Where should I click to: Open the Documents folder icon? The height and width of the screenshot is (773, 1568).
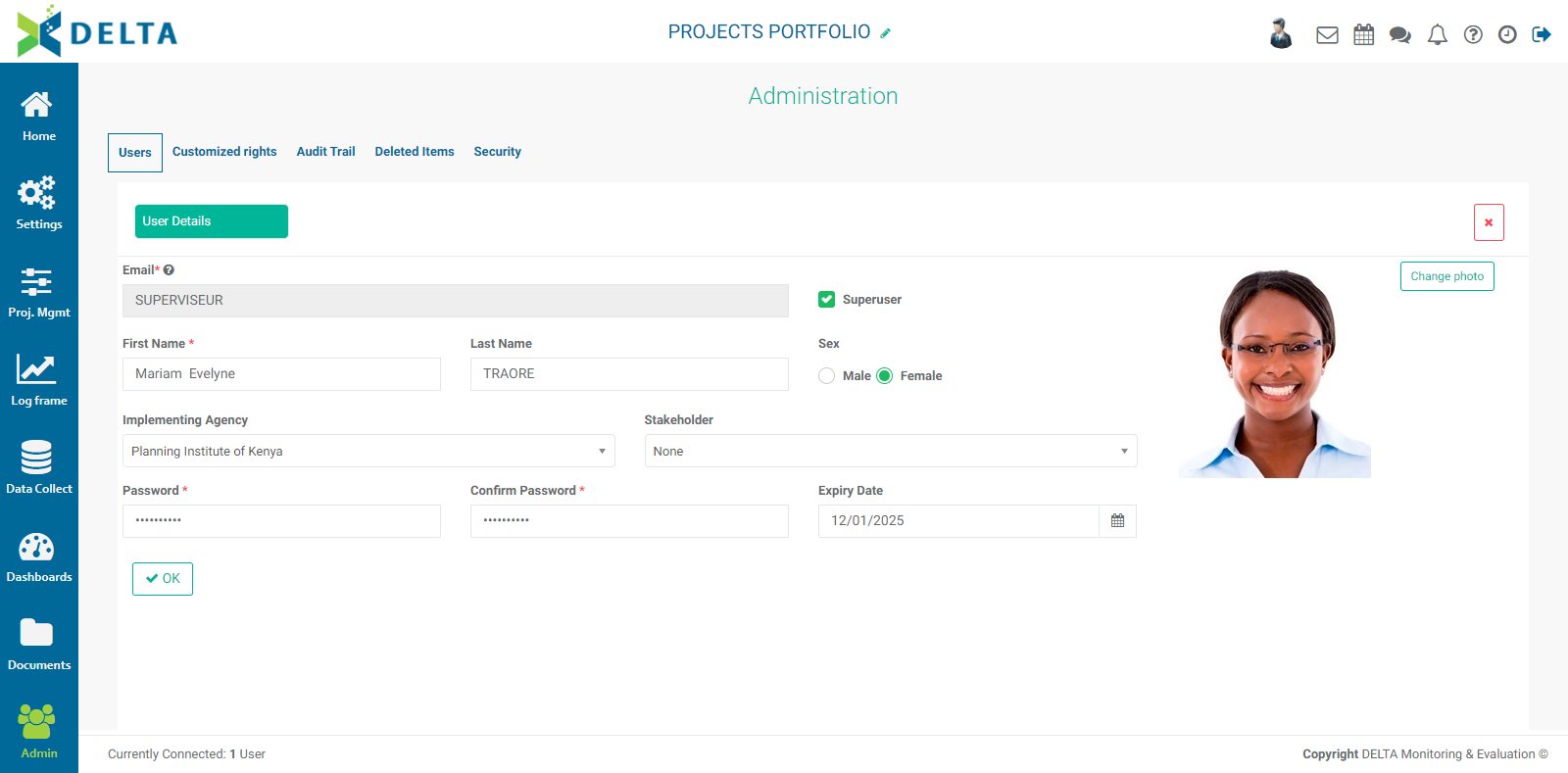tap(36, 633)
